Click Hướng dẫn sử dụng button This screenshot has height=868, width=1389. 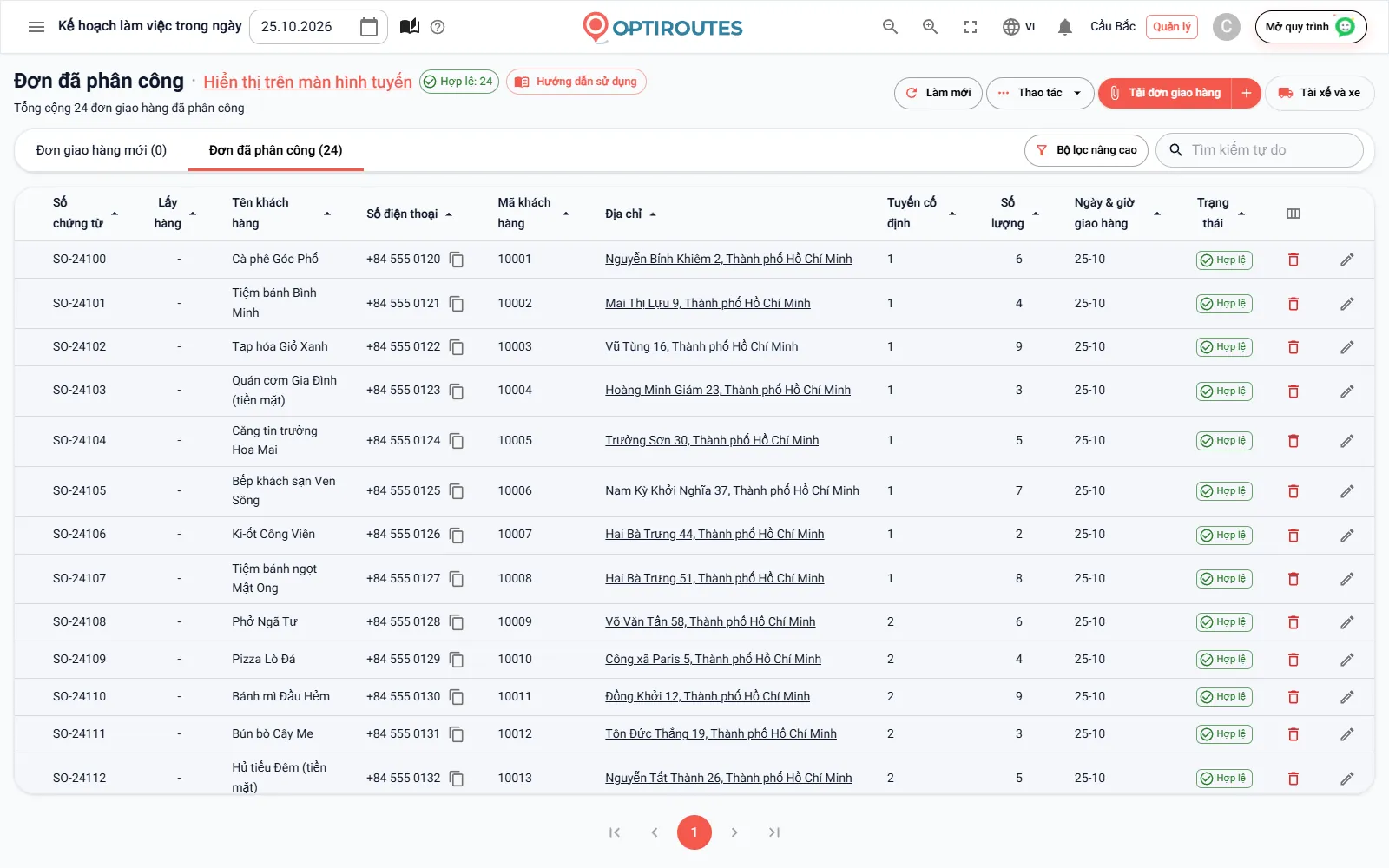(576, 82)
